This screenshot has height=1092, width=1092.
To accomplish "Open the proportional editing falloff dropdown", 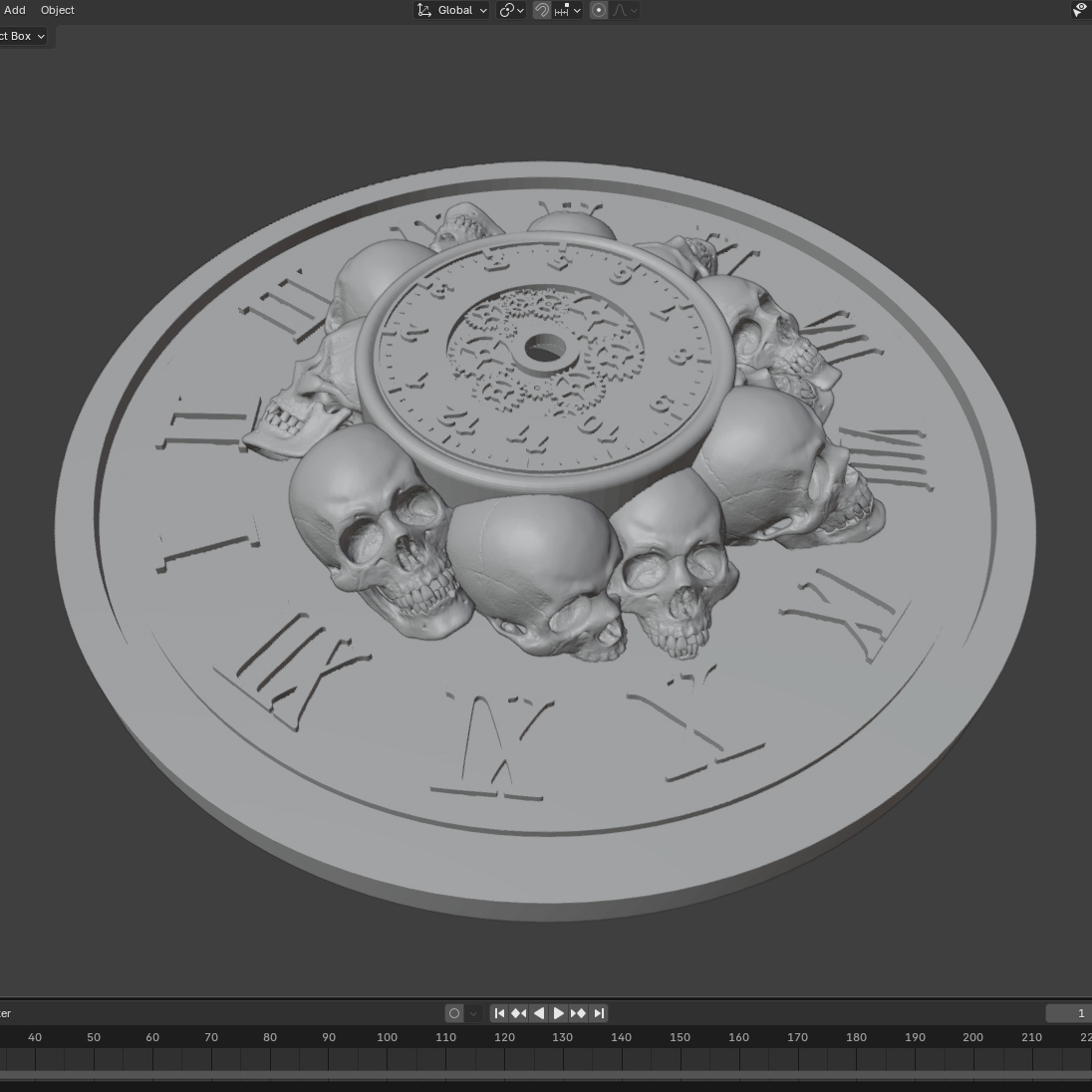I will pos(625,10).
